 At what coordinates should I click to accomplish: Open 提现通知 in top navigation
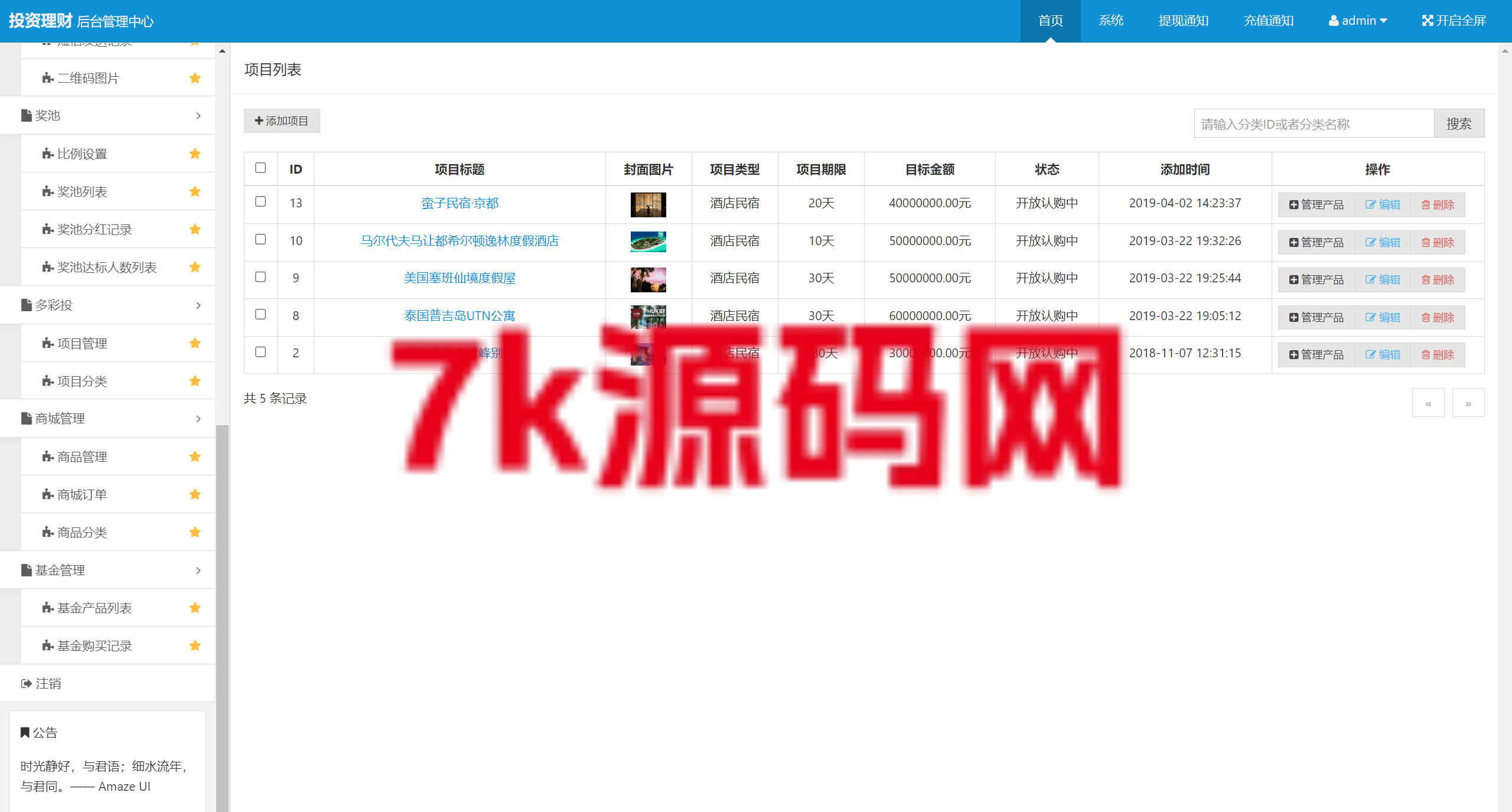point(1184,21)
